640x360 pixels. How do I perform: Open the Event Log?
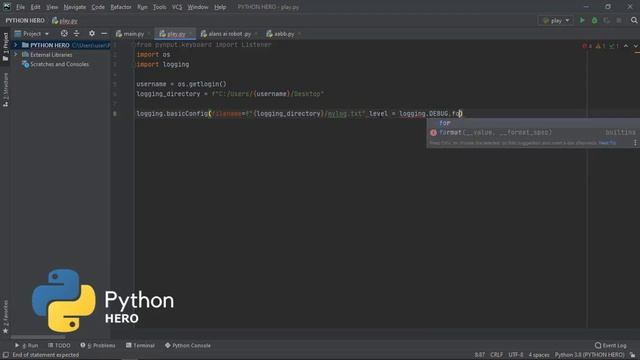(x=611, y=345)
